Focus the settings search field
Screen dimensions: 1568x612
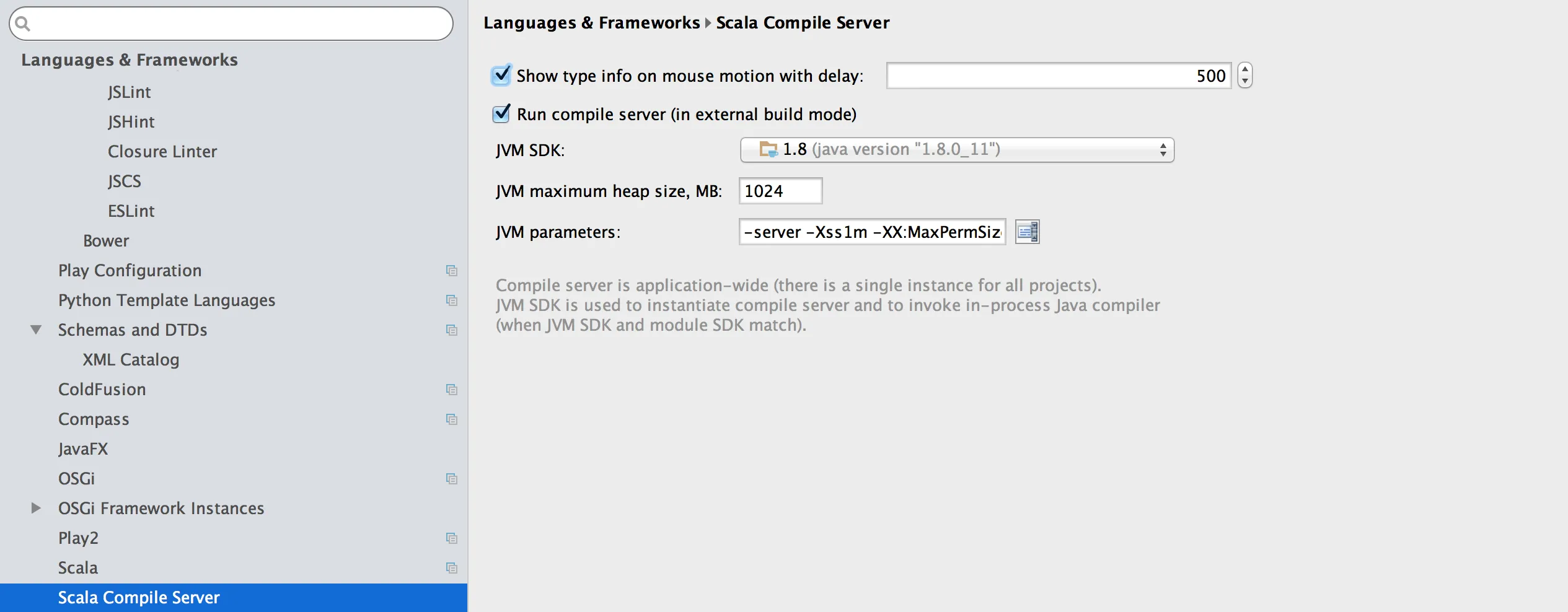pos(231,24)
